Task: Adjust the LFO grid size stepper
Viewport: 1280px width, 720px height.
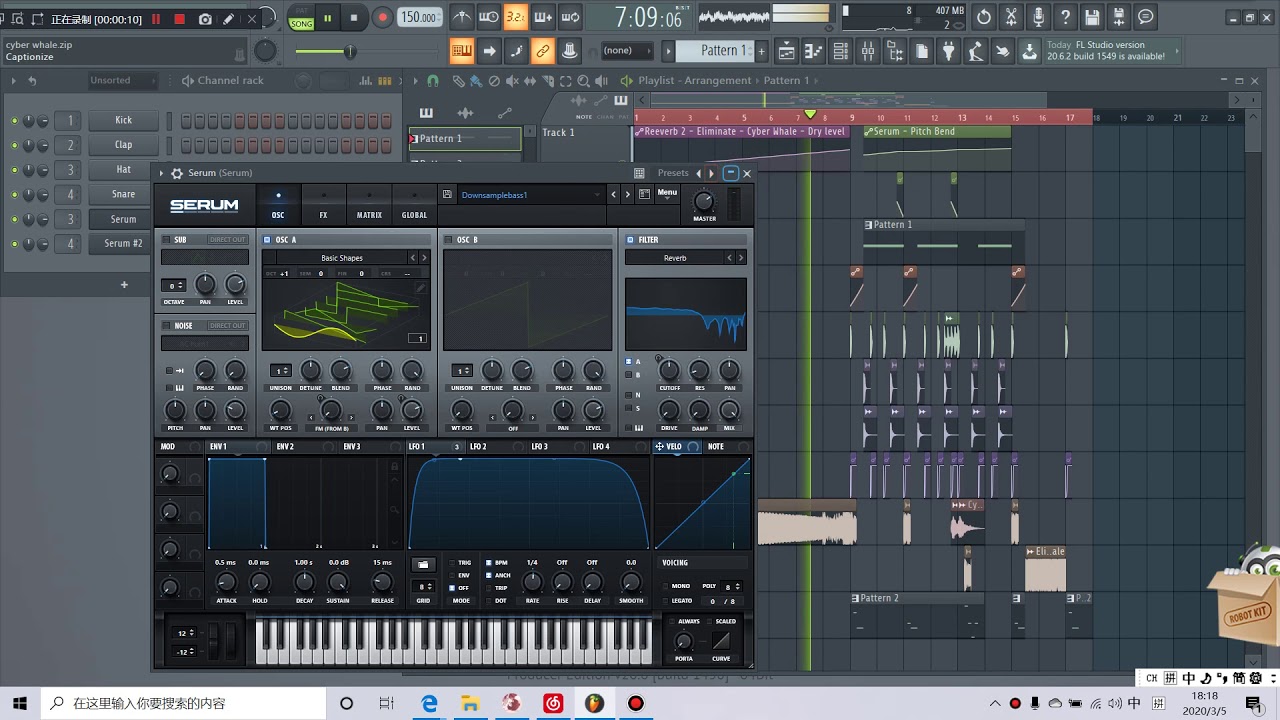Action: coord(424,587)
